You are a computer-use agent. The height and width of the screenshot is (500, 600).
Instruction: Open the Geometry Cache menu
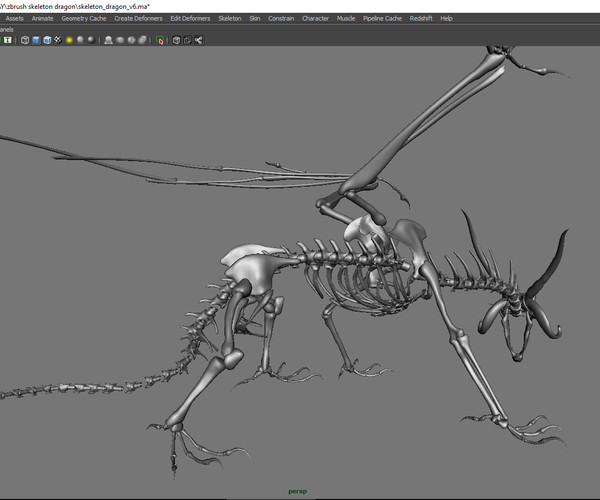coord(84,18)
